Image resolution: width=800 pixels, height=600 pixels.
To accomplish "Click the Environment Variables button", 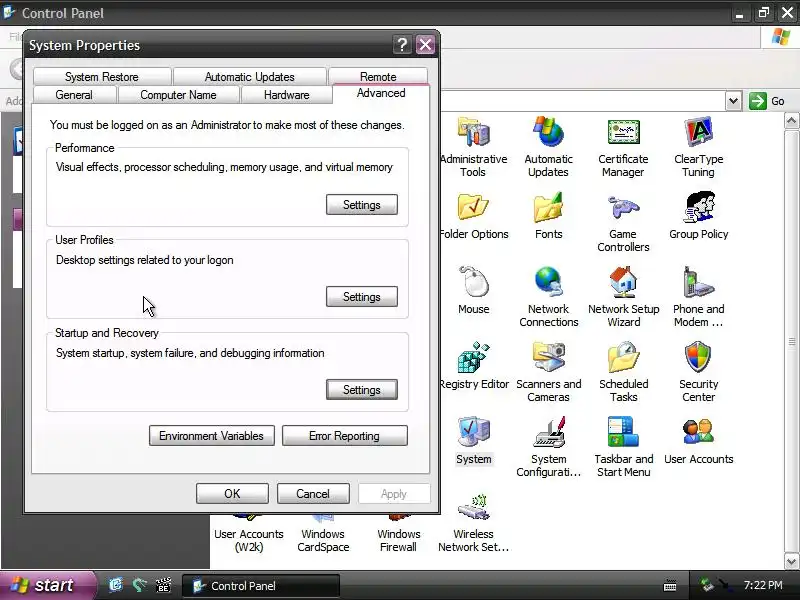I will coord(212,436).
